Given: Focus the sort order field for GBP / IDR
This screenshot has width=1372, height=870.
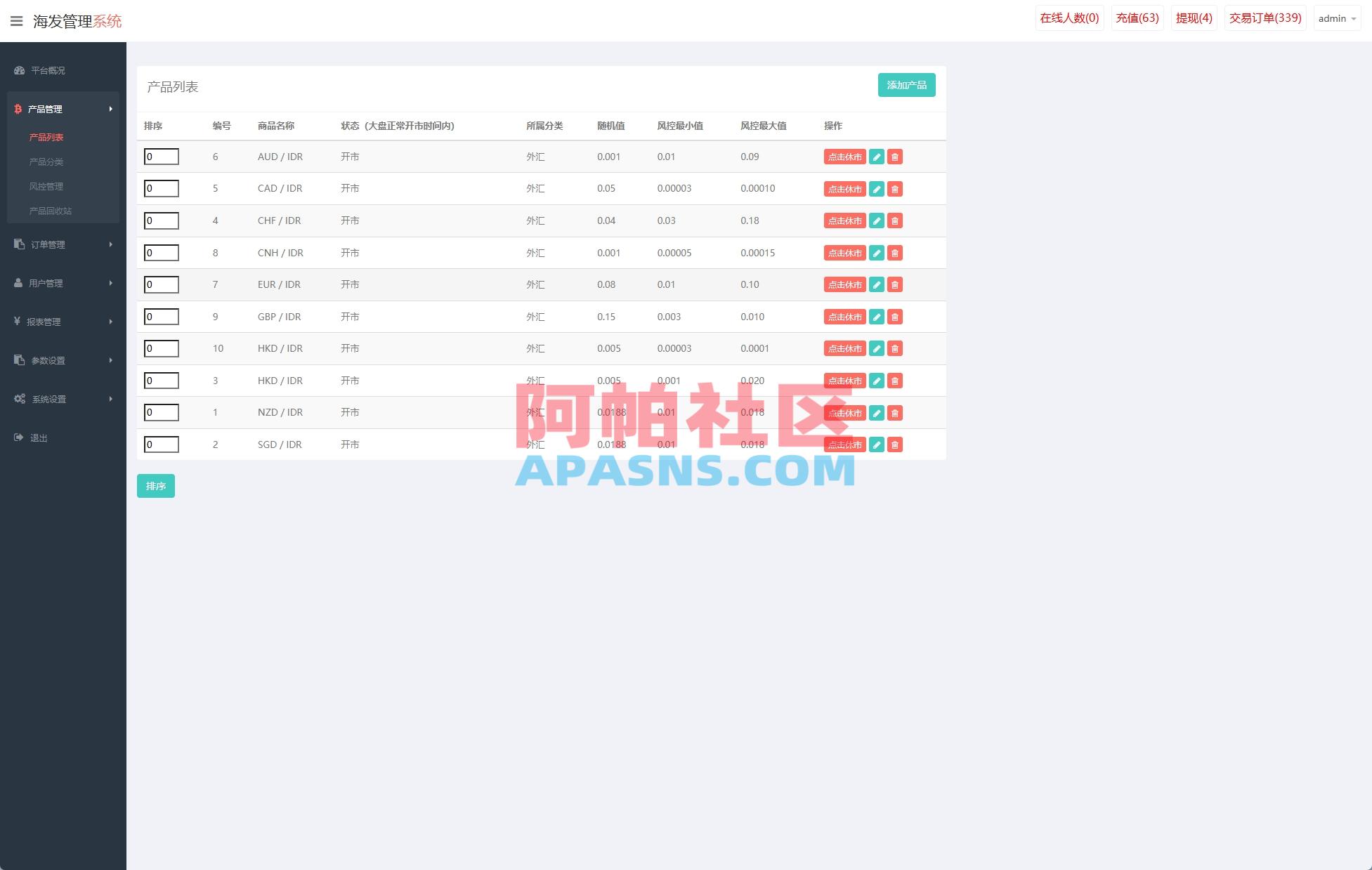Looking at the screenshot, I should pyautogui.click(x=162, y=317).
